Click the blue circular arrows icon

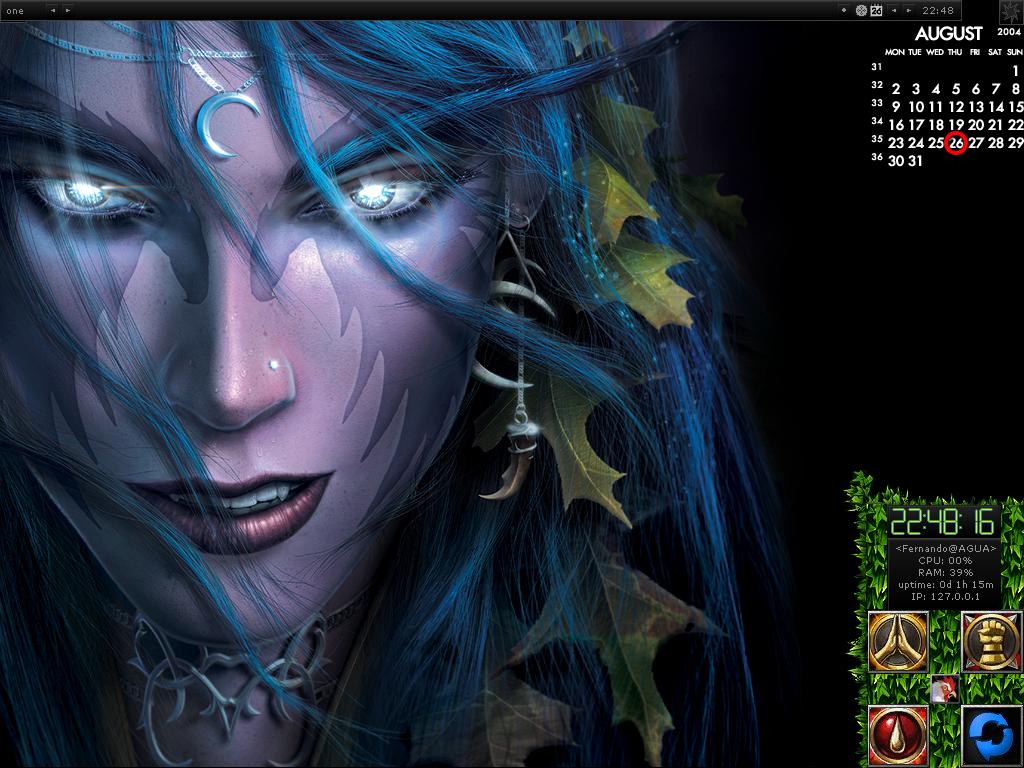(x=992, y=735)
